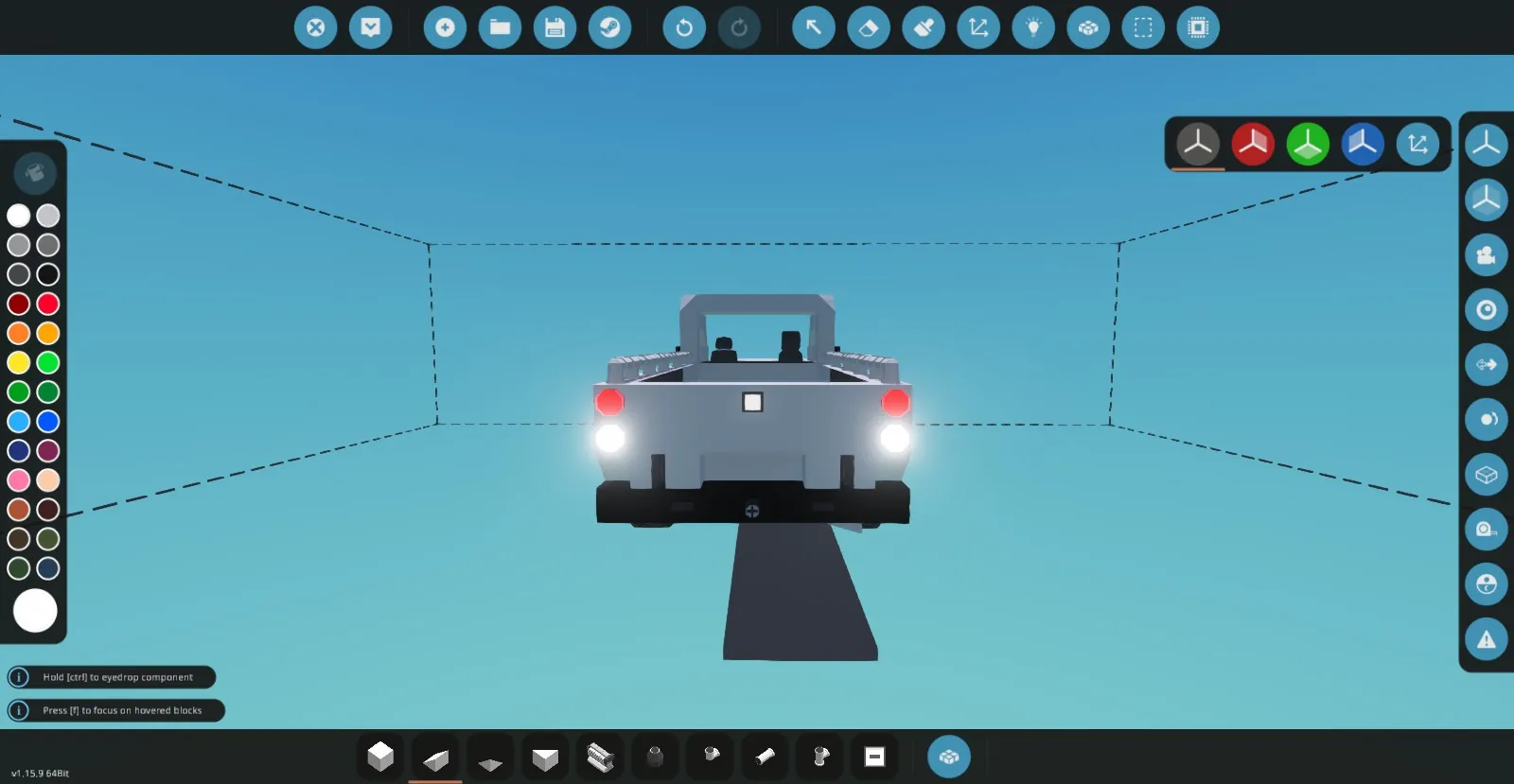This screenshot has width=1514, height=784.
Task: Click the undo arrow button
Action: tap(683, 27)
